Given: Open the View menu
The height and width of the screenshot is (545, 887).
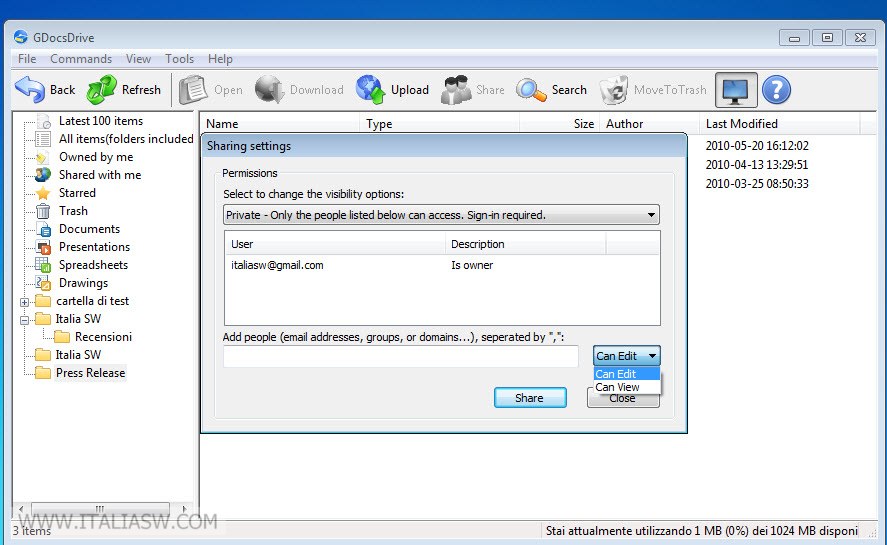Looking at the screenshot, I should point(138,59).
